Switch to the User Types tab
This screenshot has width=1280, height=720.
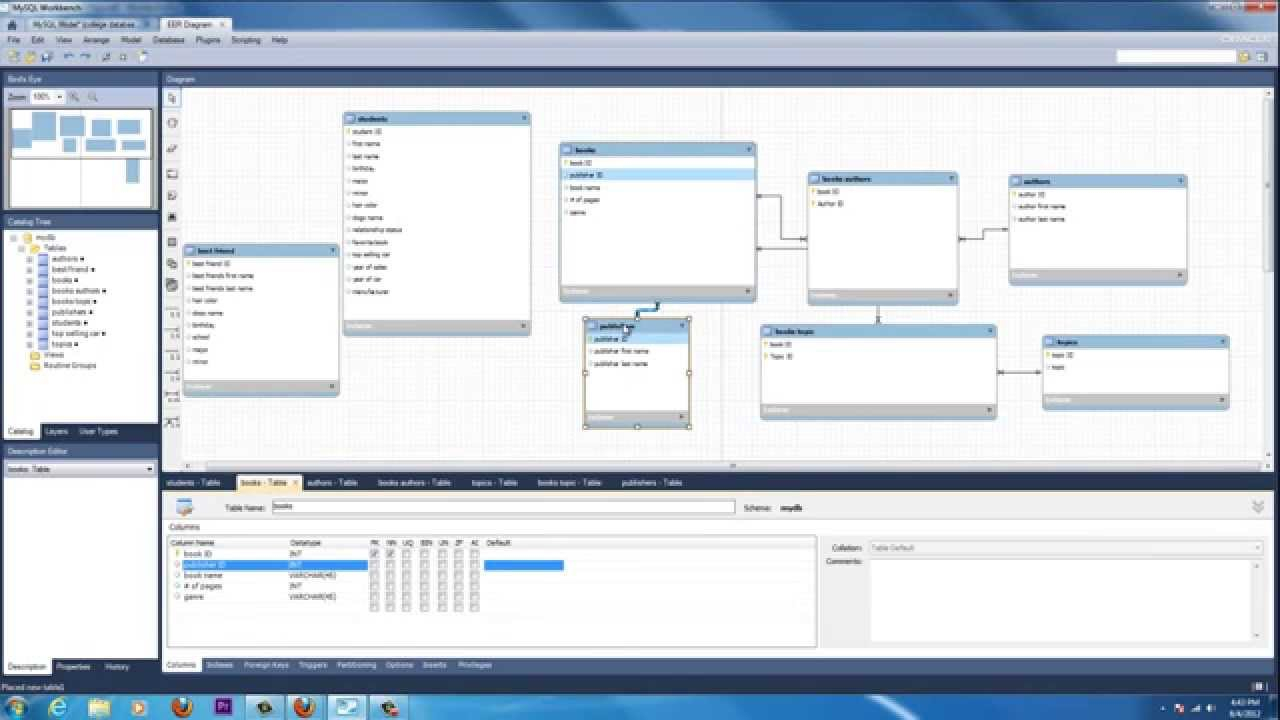98,431
